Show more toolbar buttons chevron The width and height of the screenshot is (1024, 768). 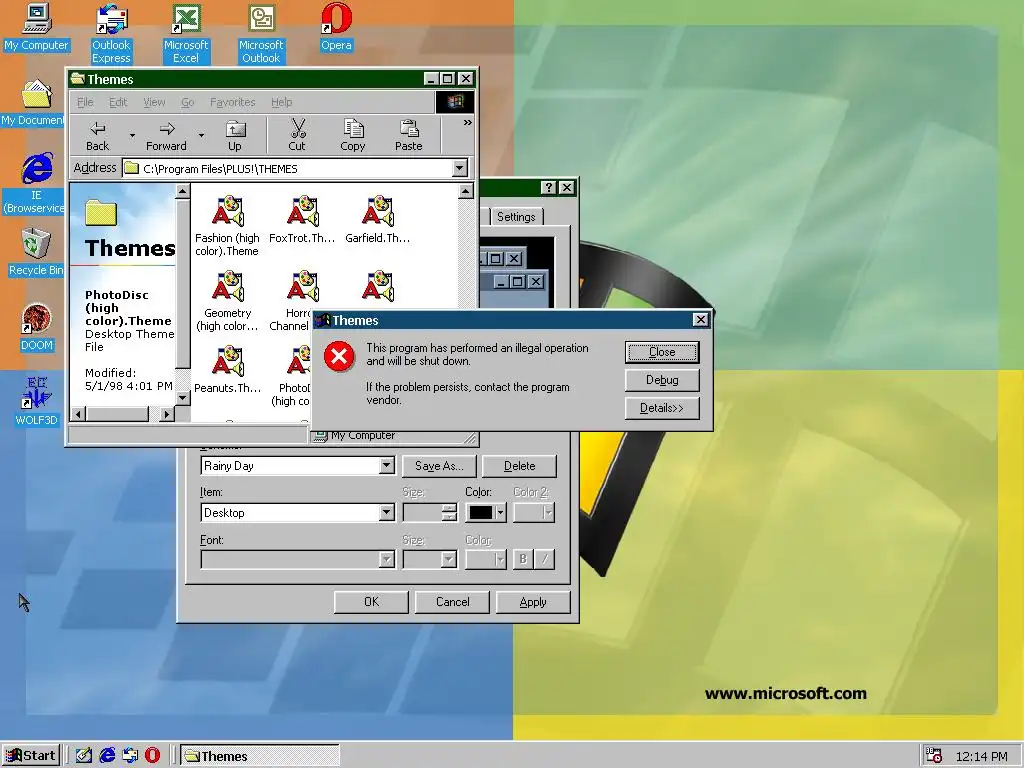(468, 123)
